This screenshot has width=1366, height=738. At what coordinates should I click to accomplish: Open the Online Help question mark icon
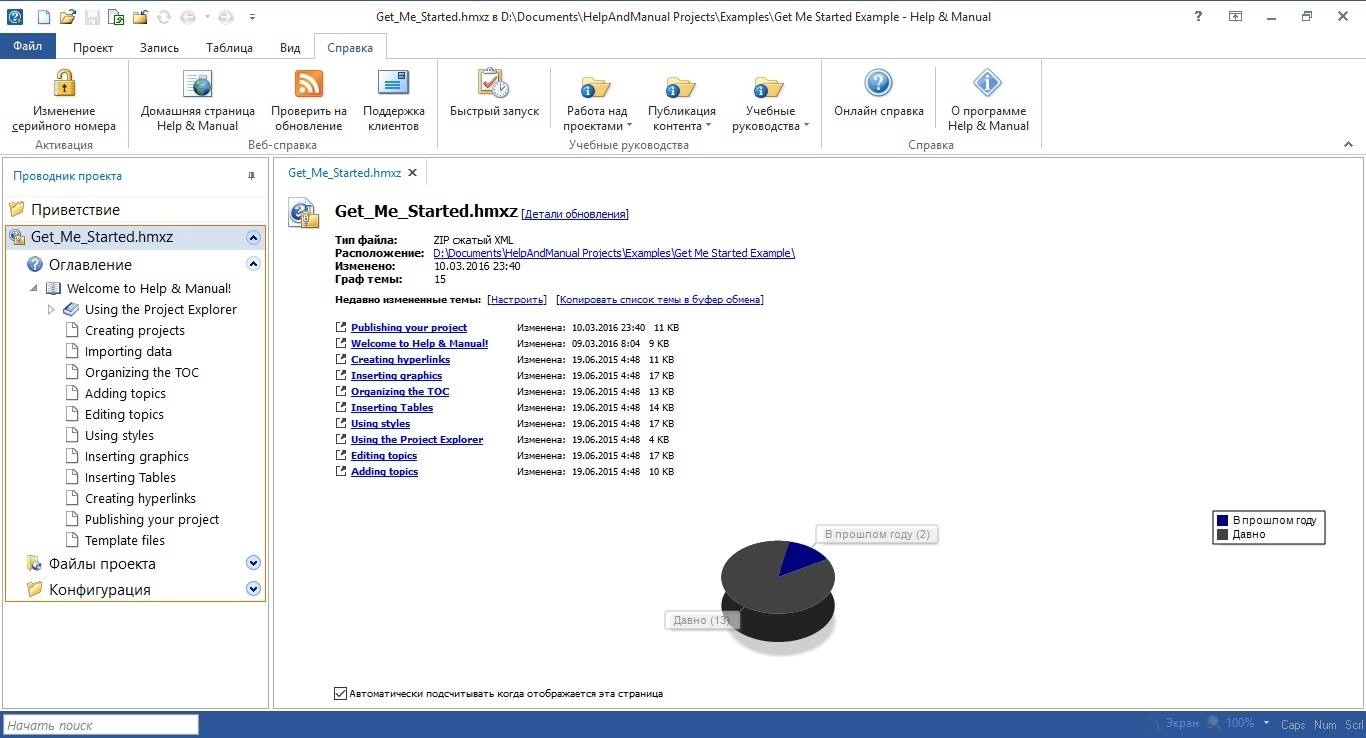pos(878,83)
